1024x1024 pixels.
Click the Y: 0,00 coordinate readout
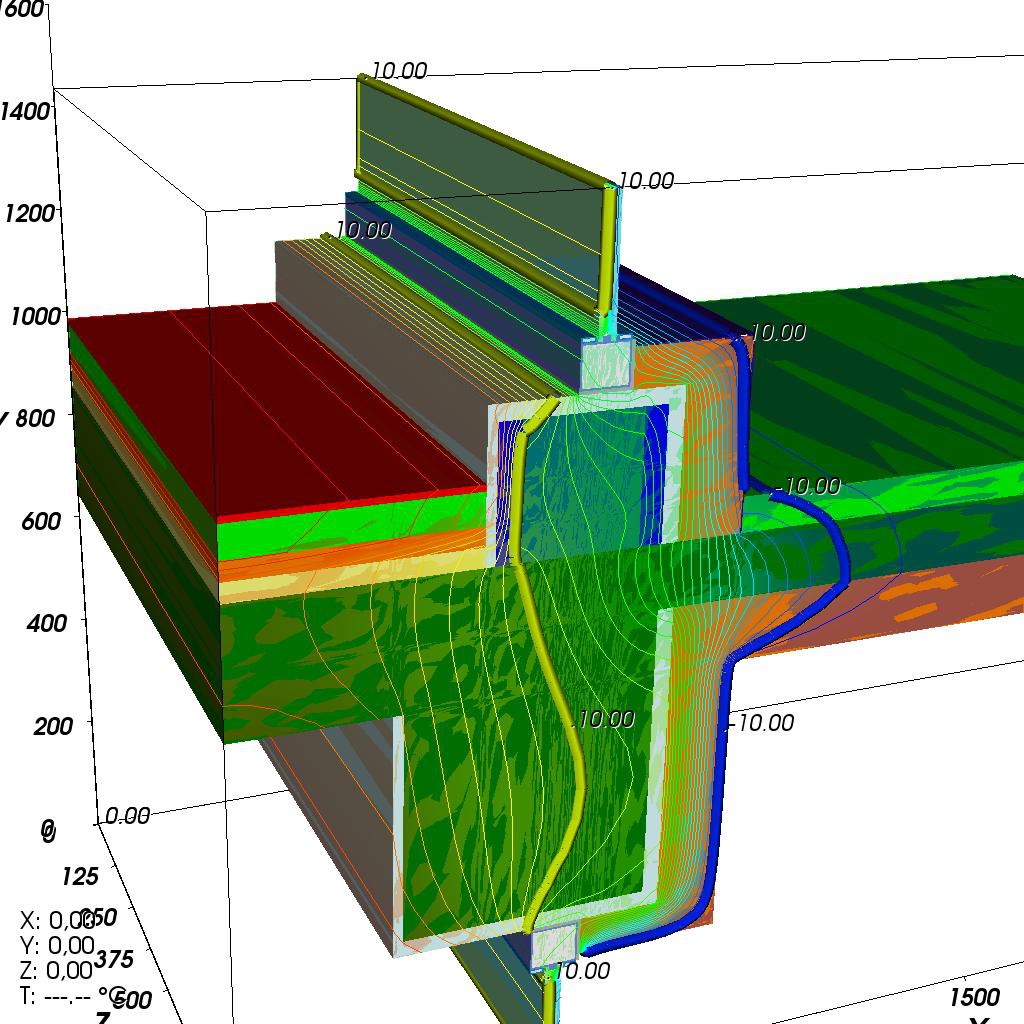click(57, 945)
